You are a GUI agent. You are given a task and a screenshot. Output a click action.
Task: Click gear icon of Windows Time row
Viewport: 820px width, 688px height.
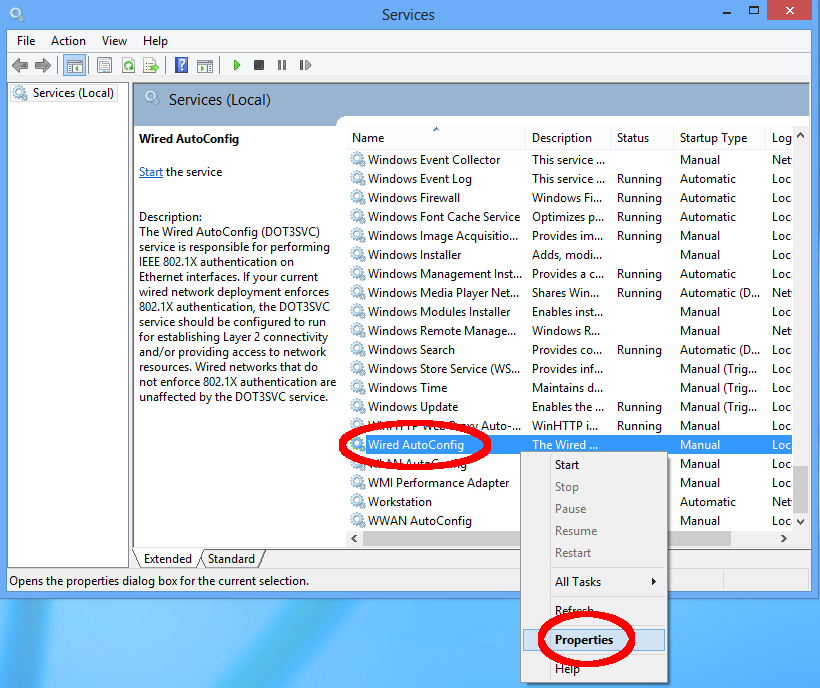(358, 387)
